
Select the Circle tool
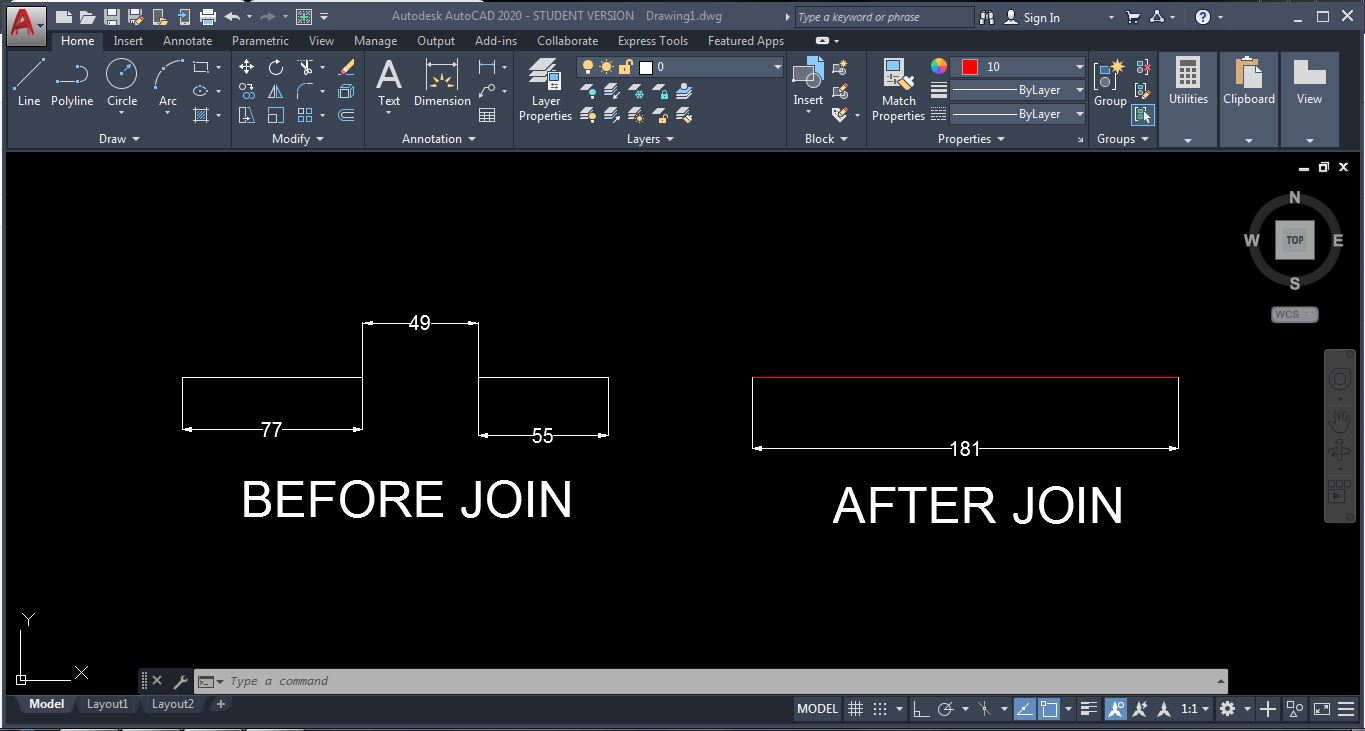[x=121, y=72]
